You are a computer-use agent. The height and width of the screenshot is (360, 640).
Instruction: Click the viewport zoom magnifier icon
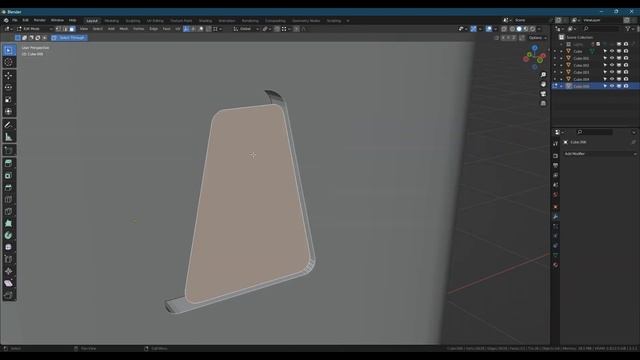(543, 75)
